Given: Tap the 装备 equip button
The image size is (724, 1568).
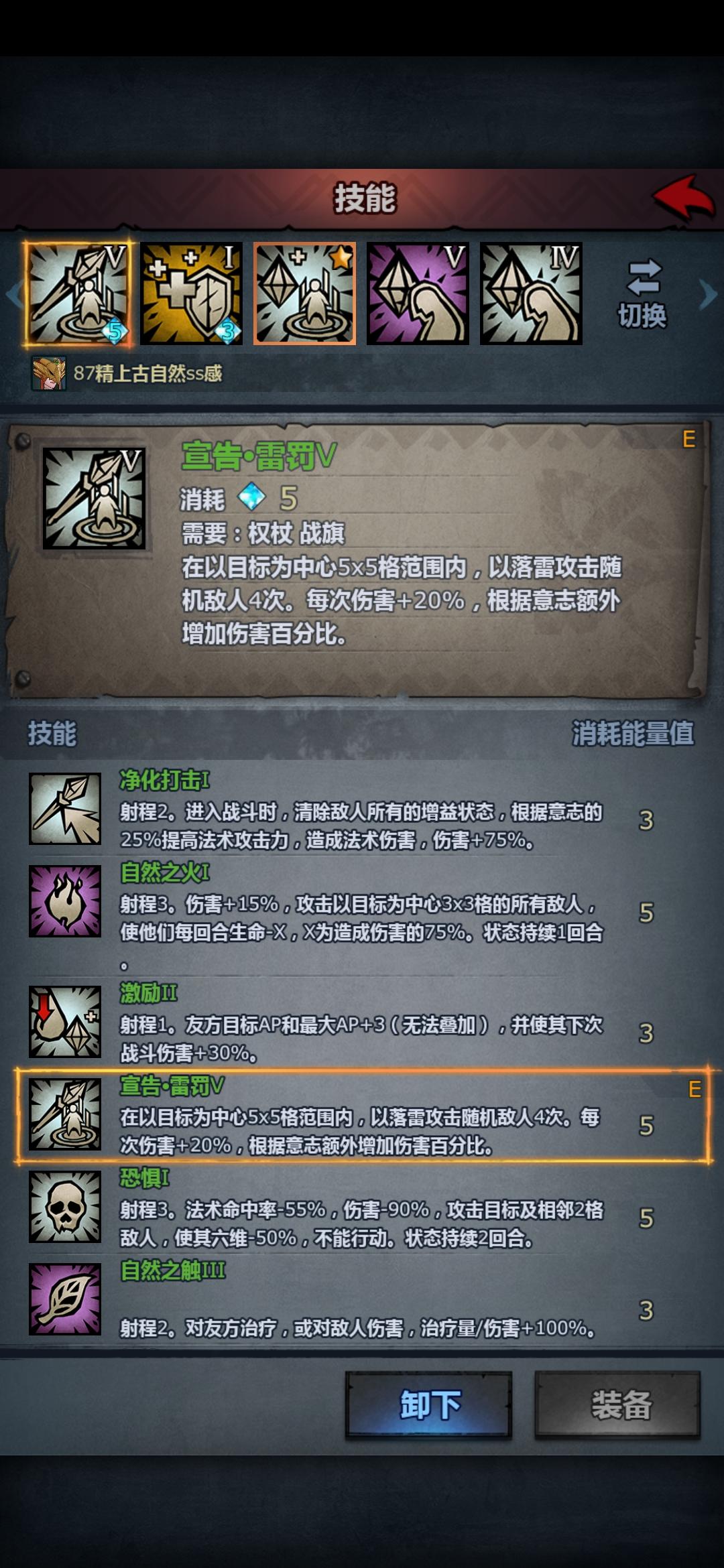Looking at the screenshot, I should (618, 1404).
